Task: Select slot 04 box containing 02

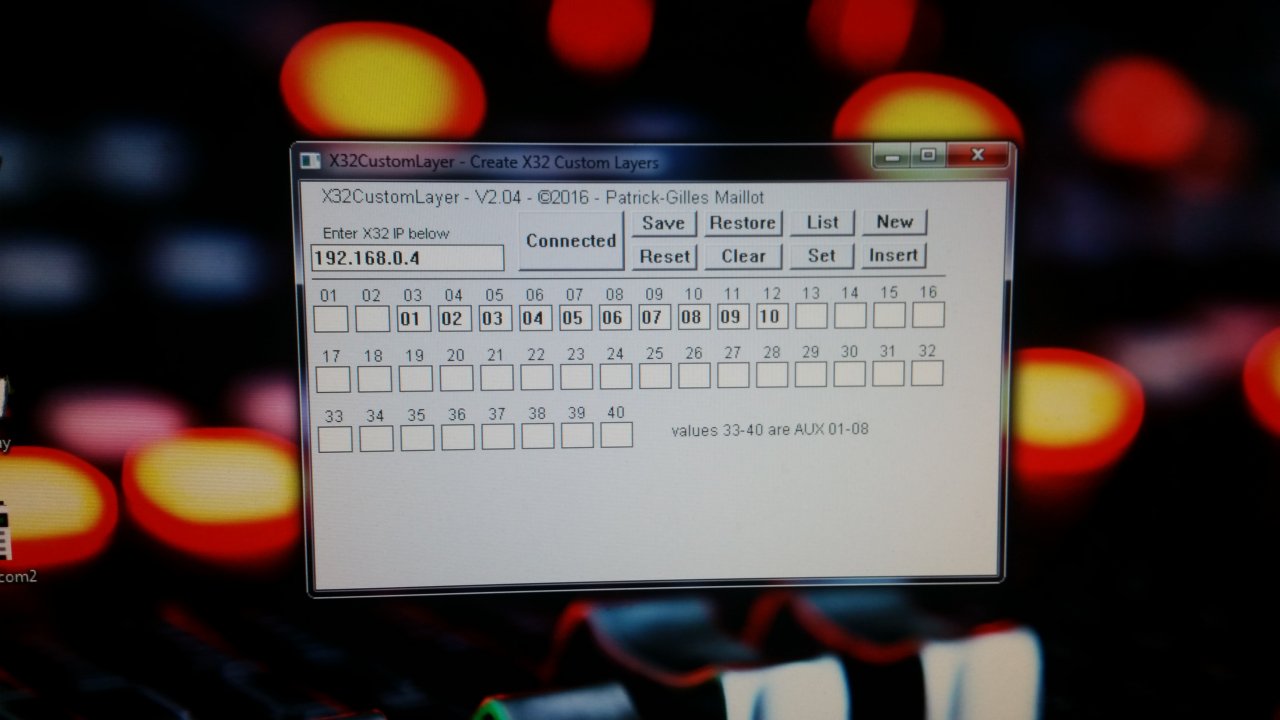Action: coord(454,319)
